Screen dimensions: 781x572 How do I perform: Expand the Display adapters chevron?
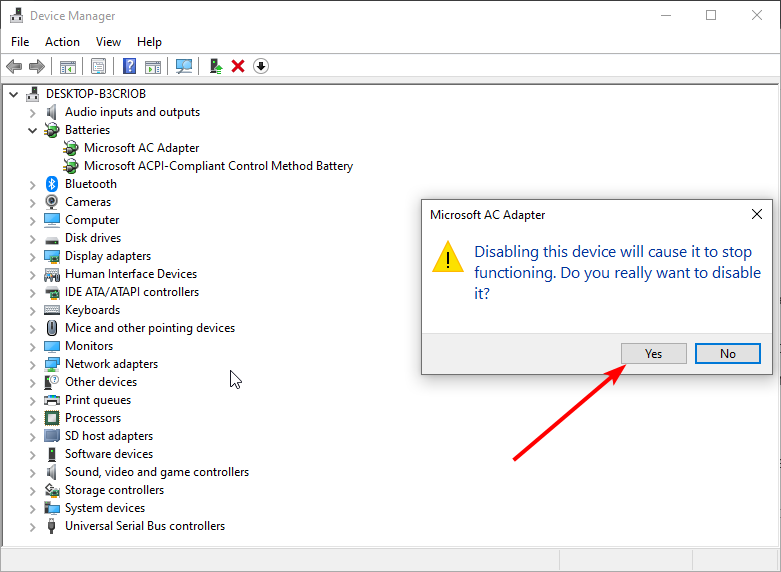tap(32, 257)
